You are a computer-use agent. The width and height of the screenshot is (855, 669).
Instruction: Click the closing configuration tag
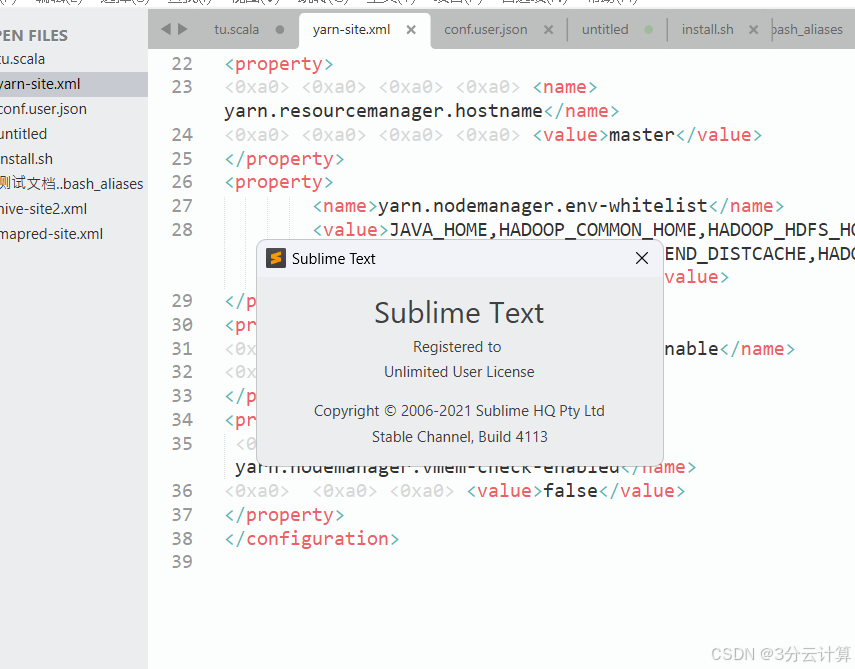(x=312, y=539)
